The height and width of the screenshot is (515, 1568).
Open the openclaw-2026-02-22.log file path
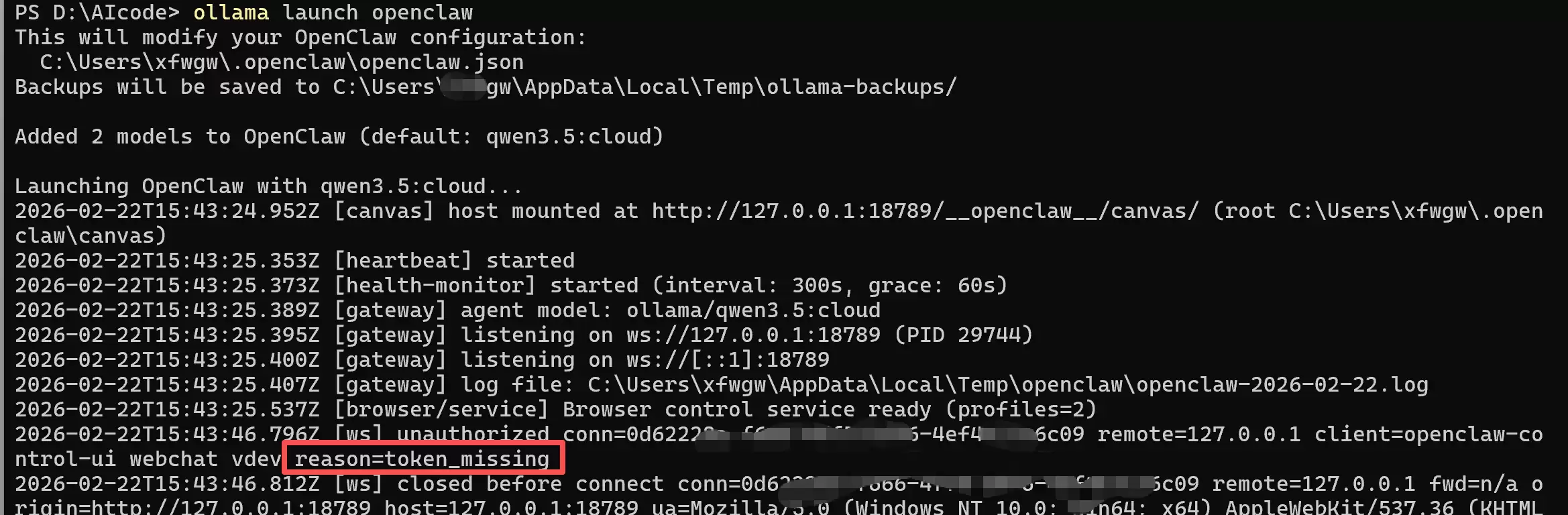pos(1007,385)
